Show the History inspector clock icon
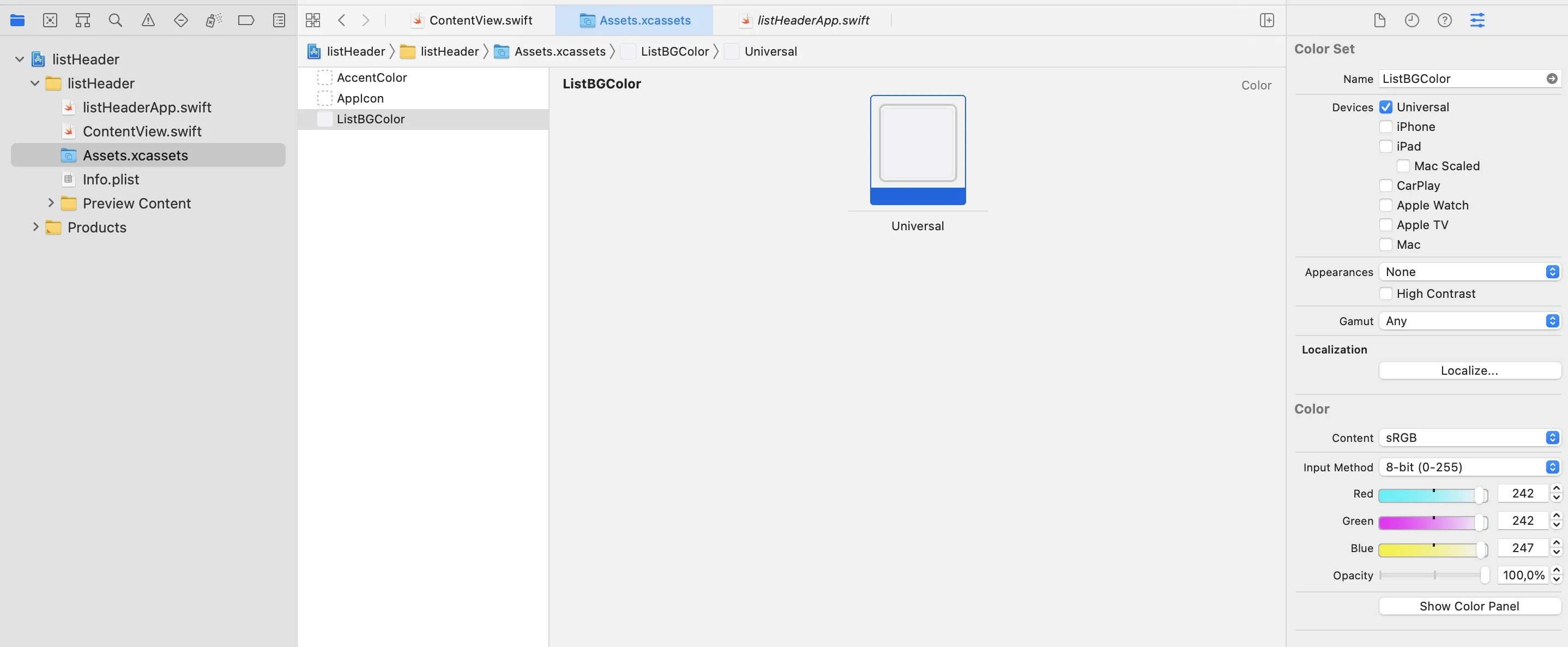The image size is (1568, 647). [x=1412, y=20]
